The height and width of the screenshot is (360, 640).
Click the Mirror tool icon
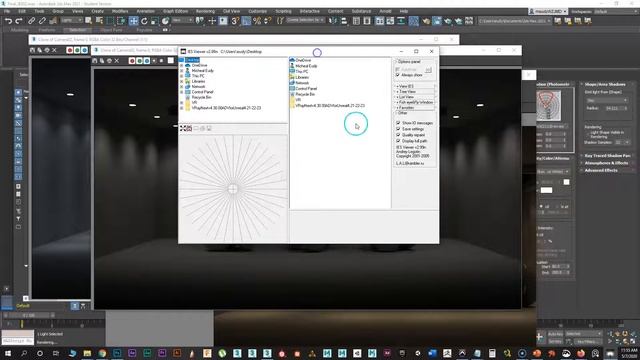coord(333,21)
